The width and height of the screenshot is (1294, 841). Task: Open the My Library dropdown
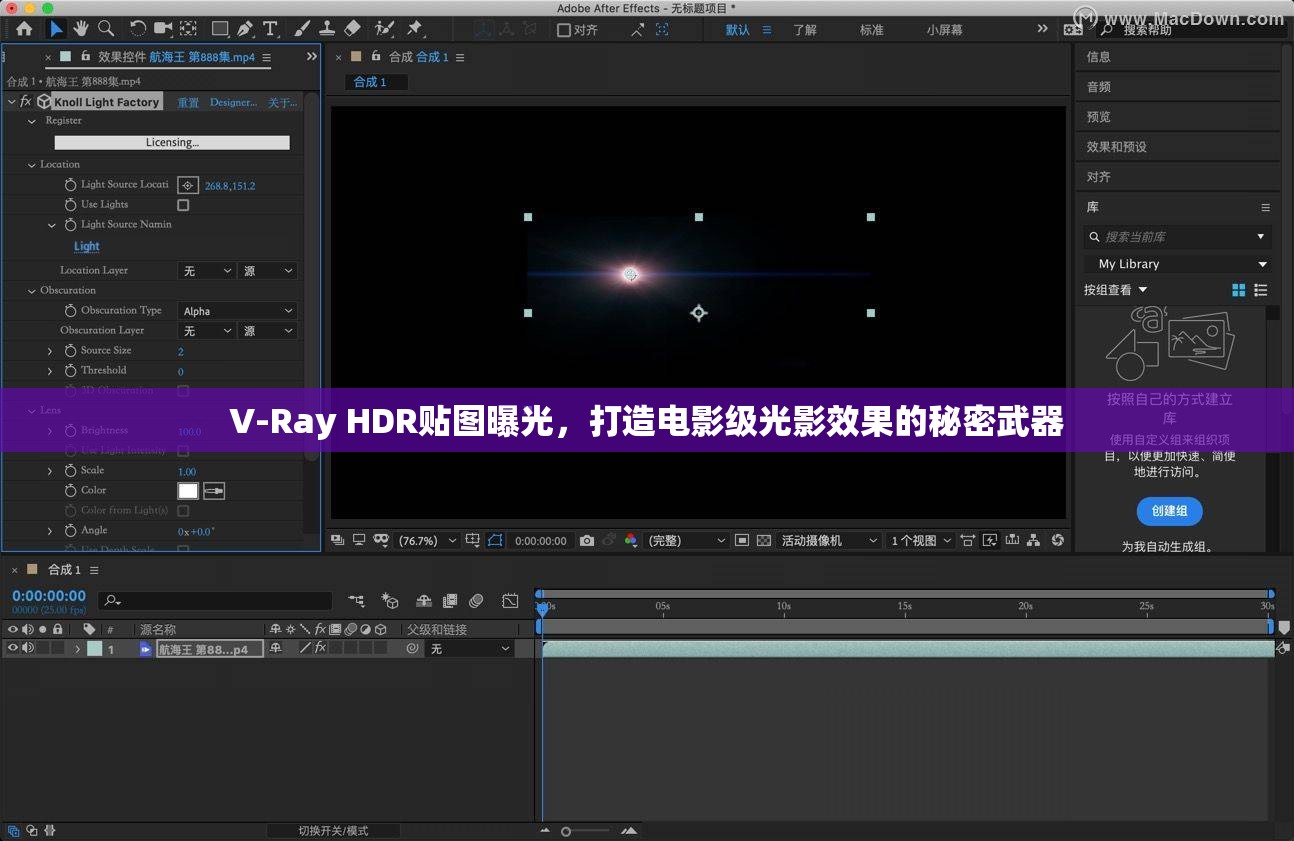[1177, 264]
